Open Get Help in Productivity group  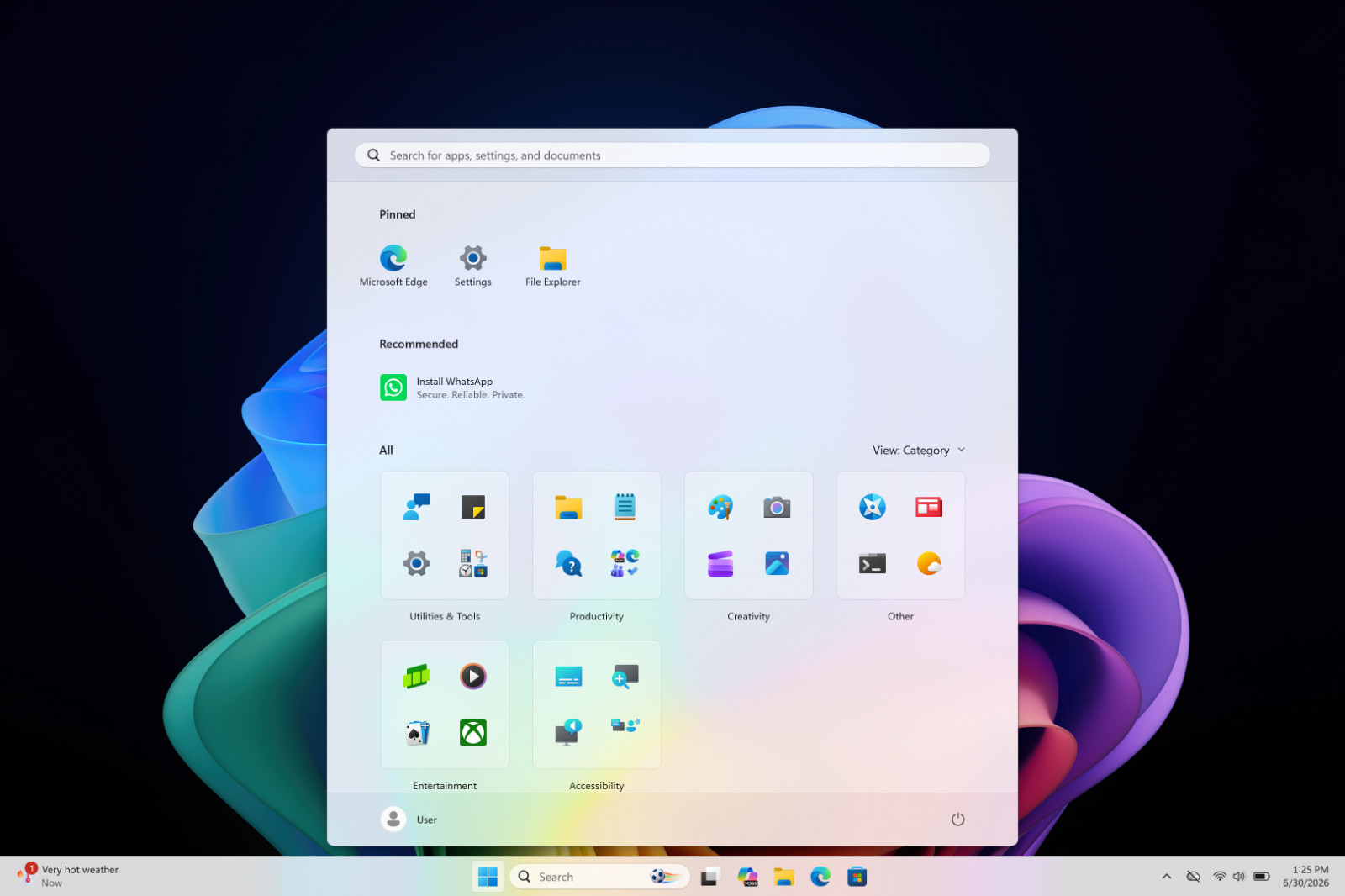click(x=569, y=563)
